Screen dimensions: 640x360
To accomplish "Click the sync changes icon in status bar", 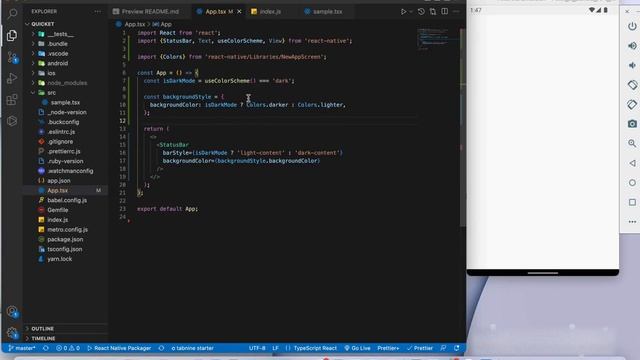I will pyautogui.click(x=46, y=348).
